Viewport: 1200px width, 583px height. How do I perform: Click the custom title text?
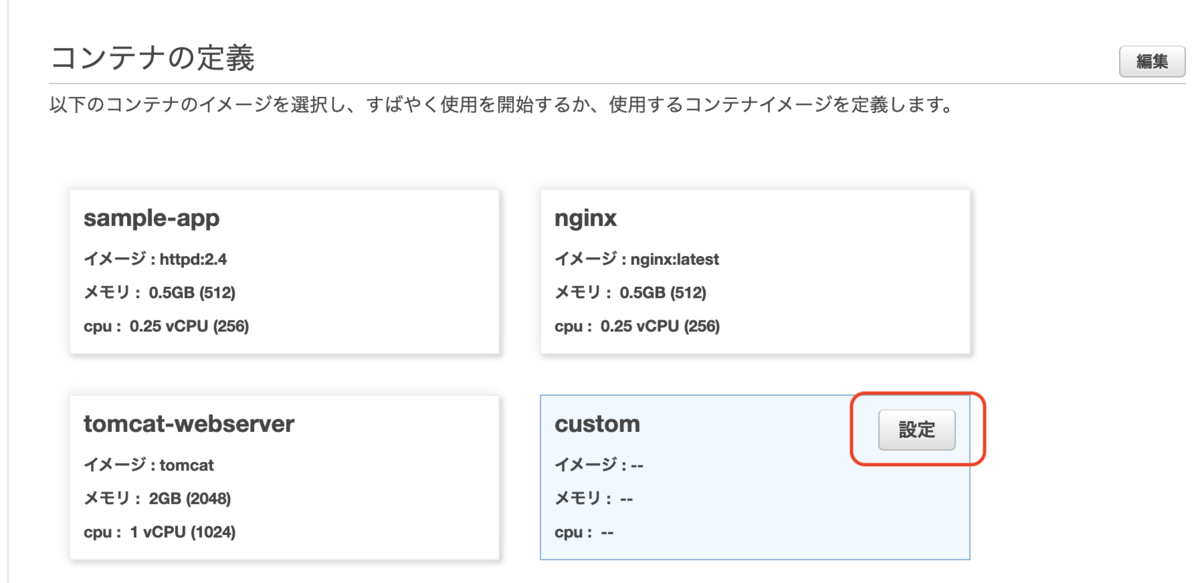tap(597, 424)
